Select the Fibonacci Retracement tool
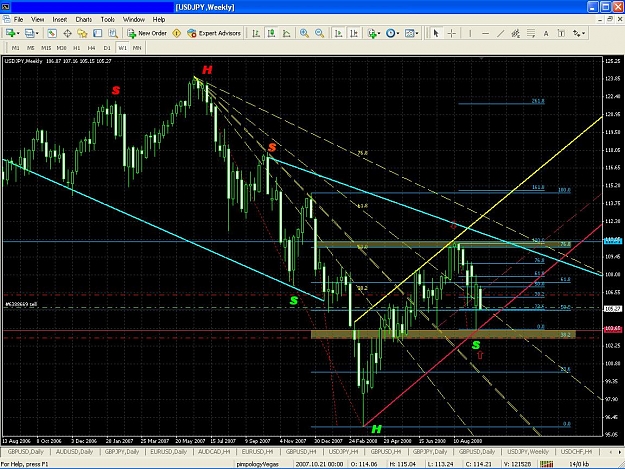This screenshot has height=469, width=625. point(531,33)
